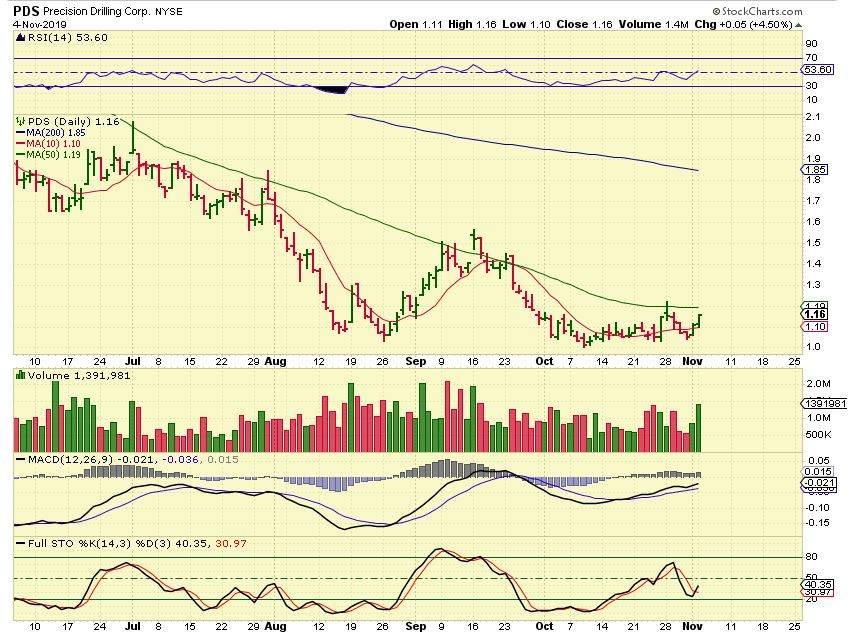Click the candlestick icon before PDS (Daily)
The width and height of the screenshot is (848, 635).
coord(21,121)
